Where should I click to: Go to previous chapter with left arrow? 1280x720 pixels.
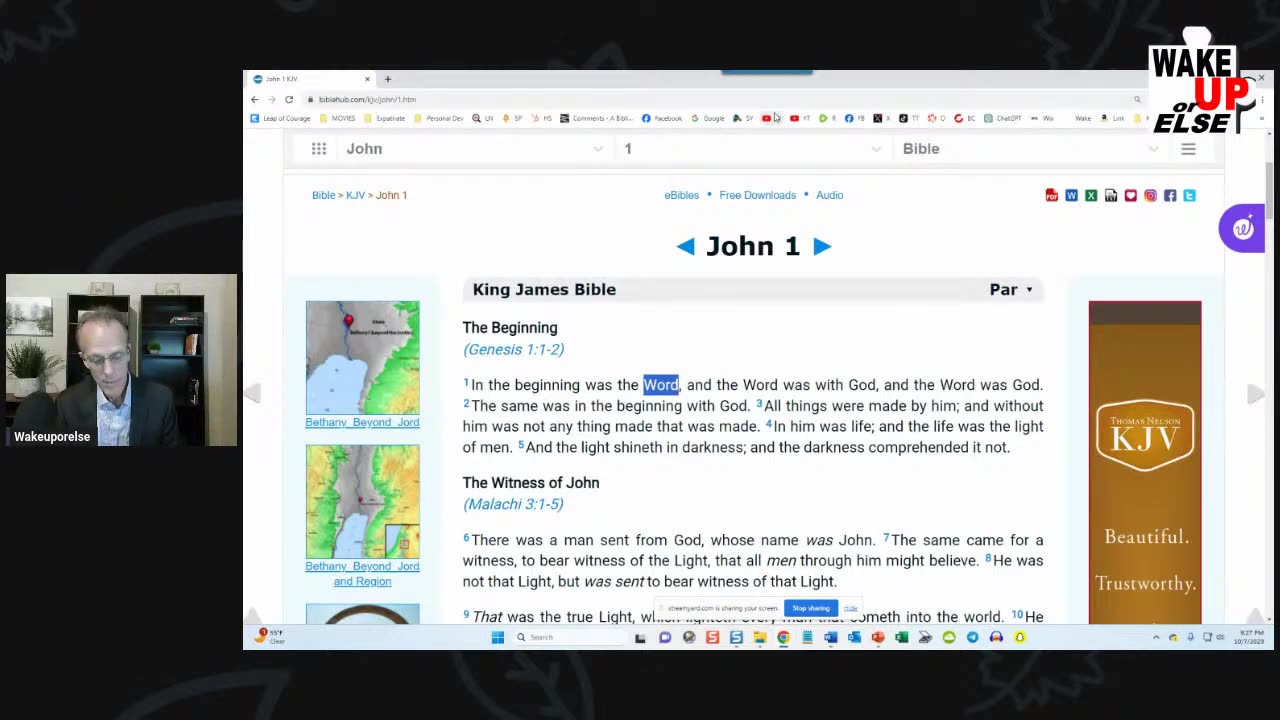tap(685, 246)
